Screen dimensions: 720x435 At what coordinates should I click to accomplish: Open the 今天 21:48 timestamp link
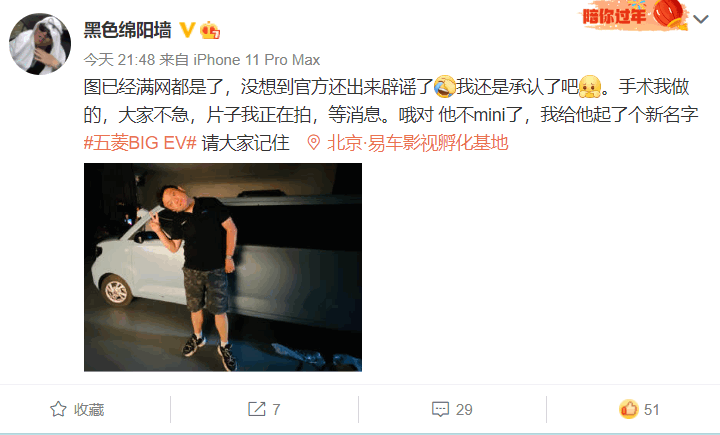[x=119, y=60]
